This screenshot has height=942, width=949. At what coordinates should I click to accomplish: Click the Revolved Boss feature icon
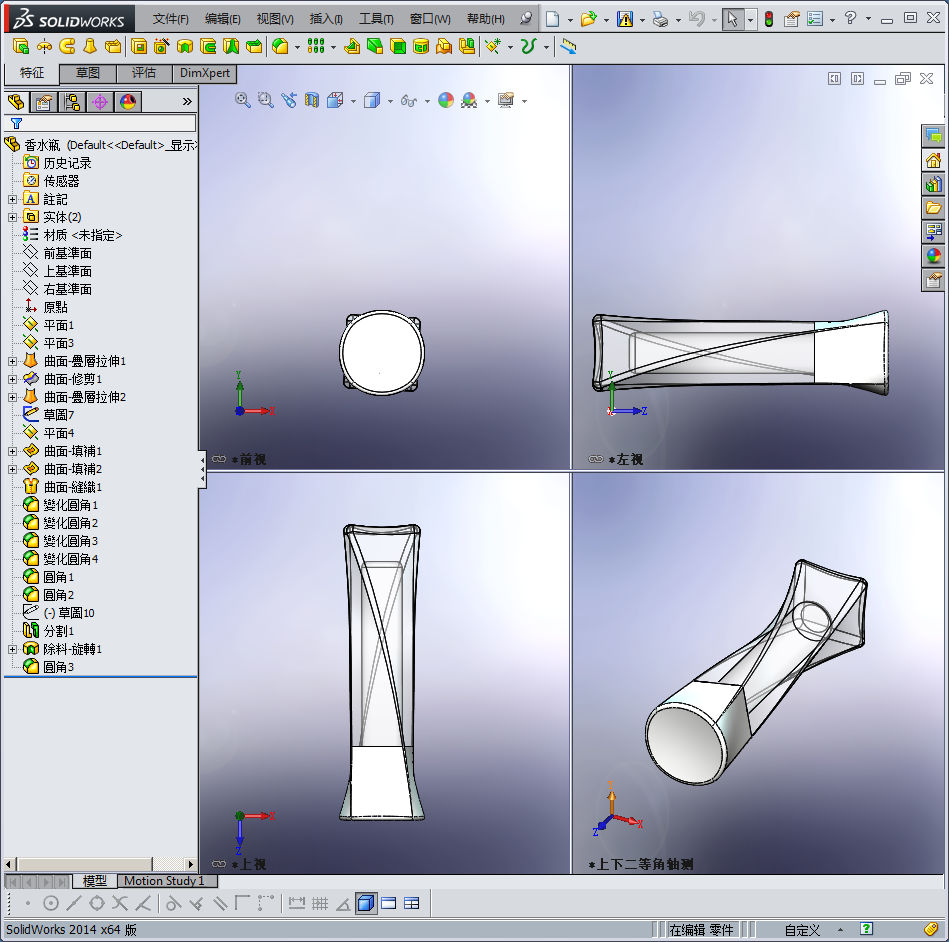pyautogui.click(x=44, y=47)
